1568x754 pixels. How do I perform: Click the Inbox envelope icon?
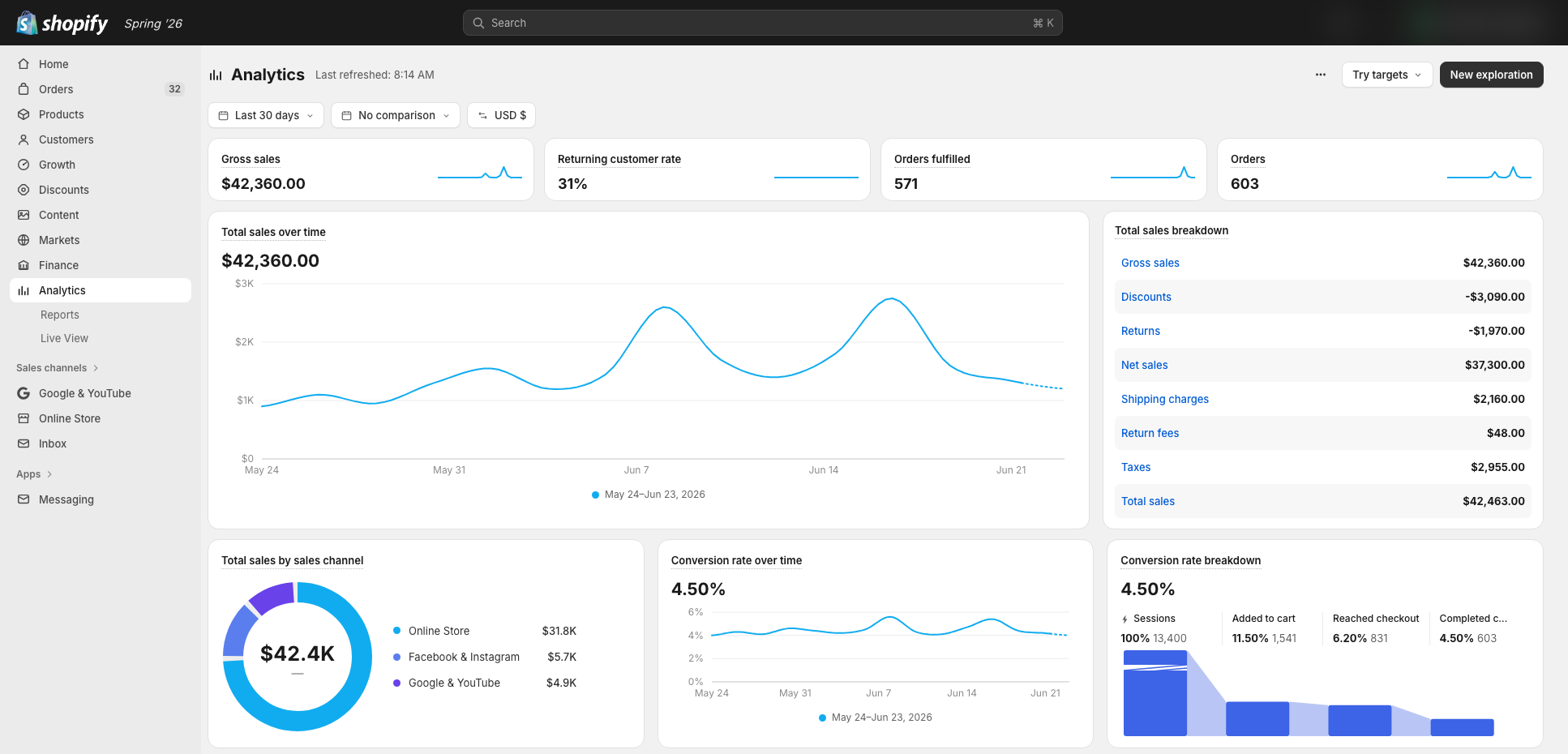pos(24,443)
